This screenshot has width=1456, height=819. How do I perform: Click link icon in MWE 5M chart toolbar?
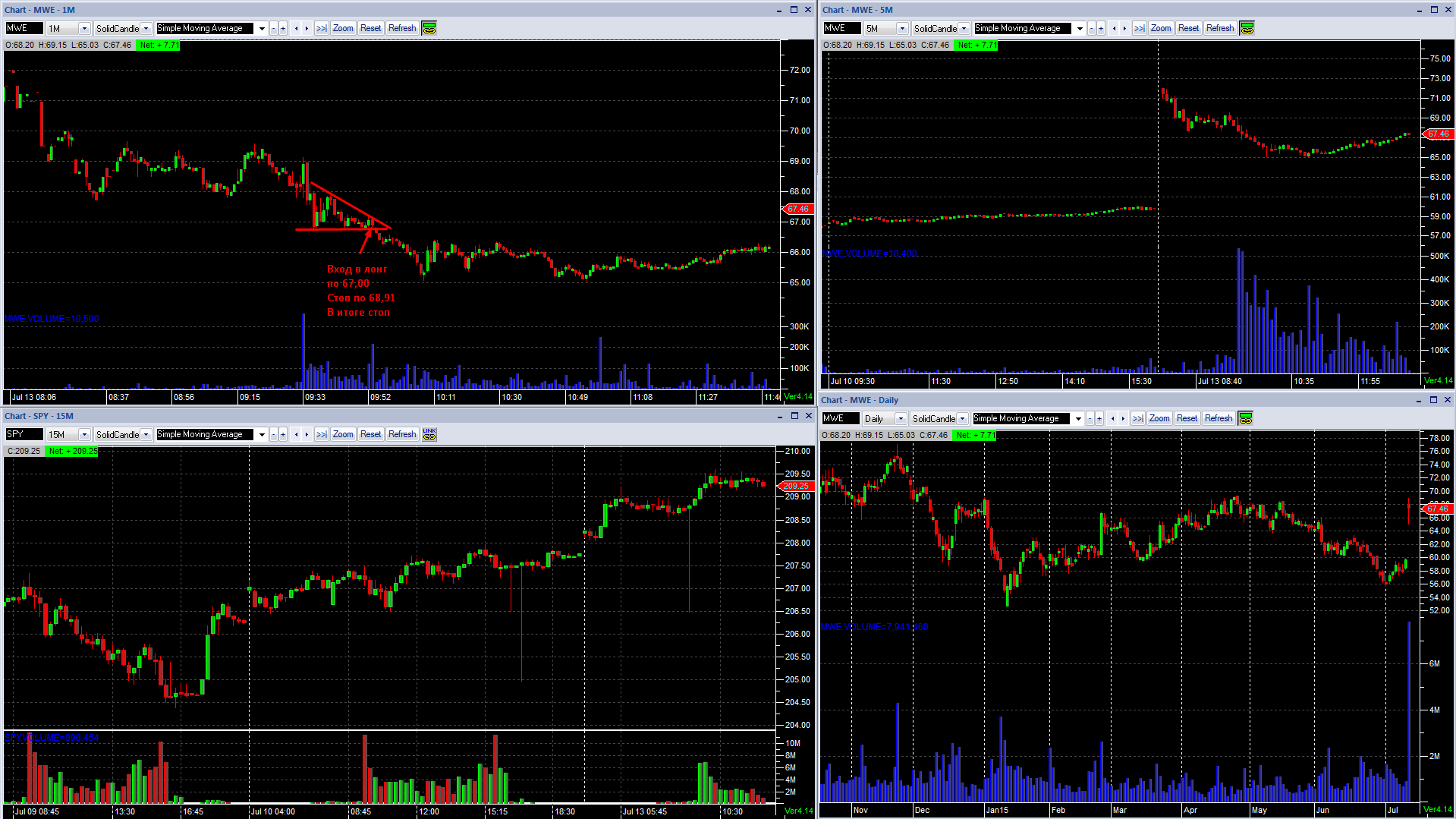coord(1247,28)
